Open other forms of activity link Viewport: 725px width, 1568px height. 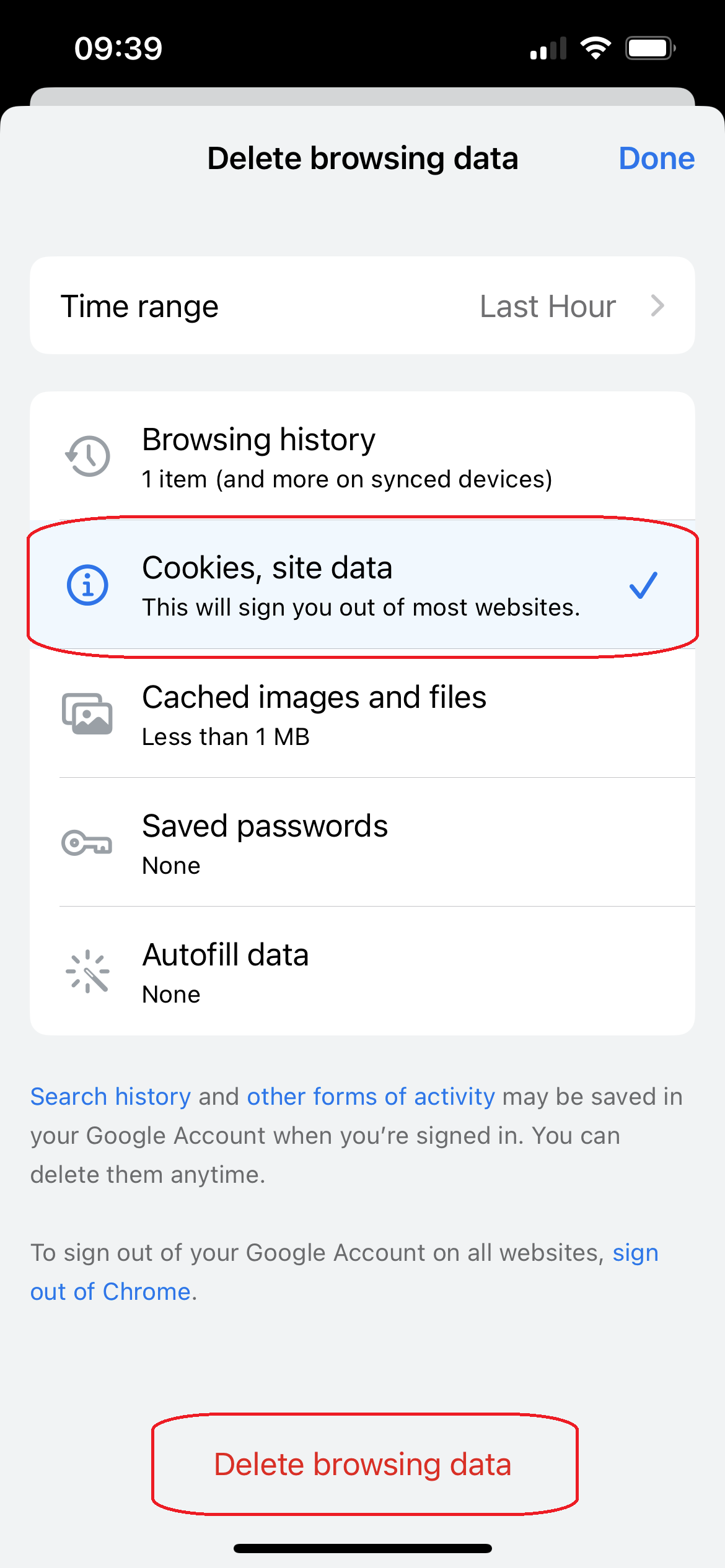[371, 1097]
